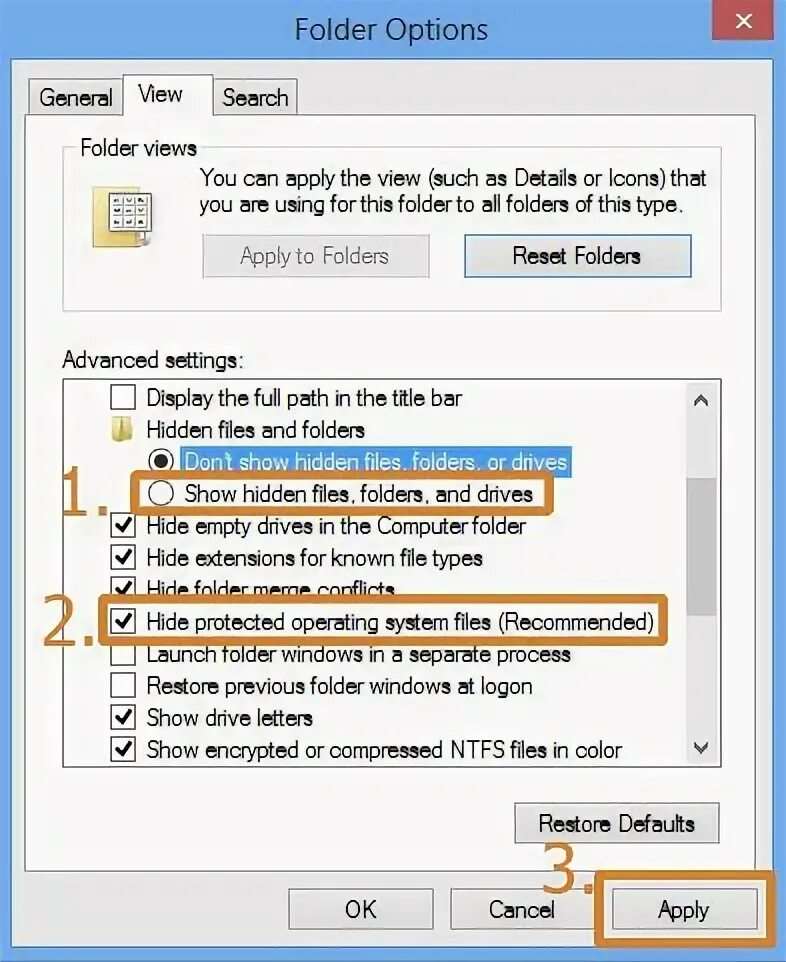This screenshot has width=786, height=962.
Task: Click the Apply button
Action: tap(684, 909)
